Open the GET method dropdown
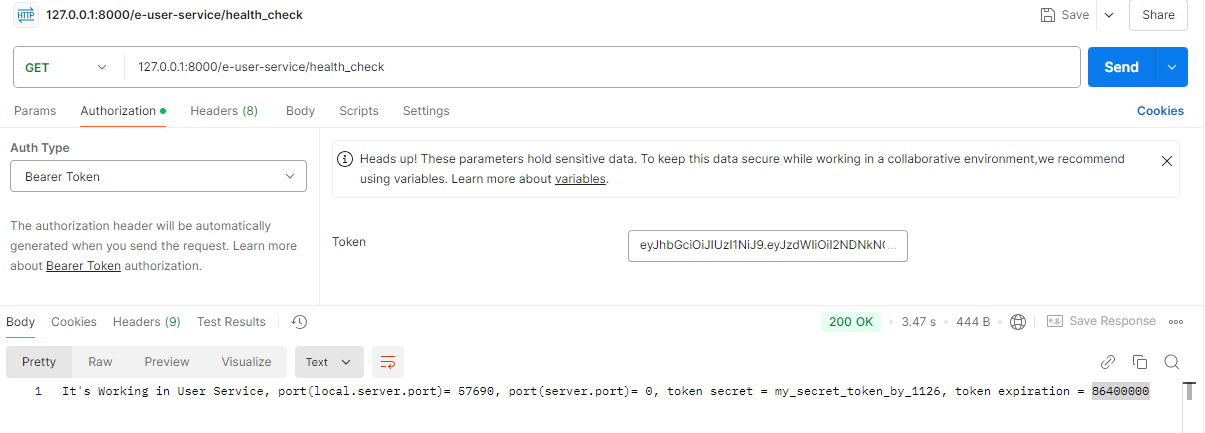This screenshot has height=433, width=1205. [x=66, y=67]
